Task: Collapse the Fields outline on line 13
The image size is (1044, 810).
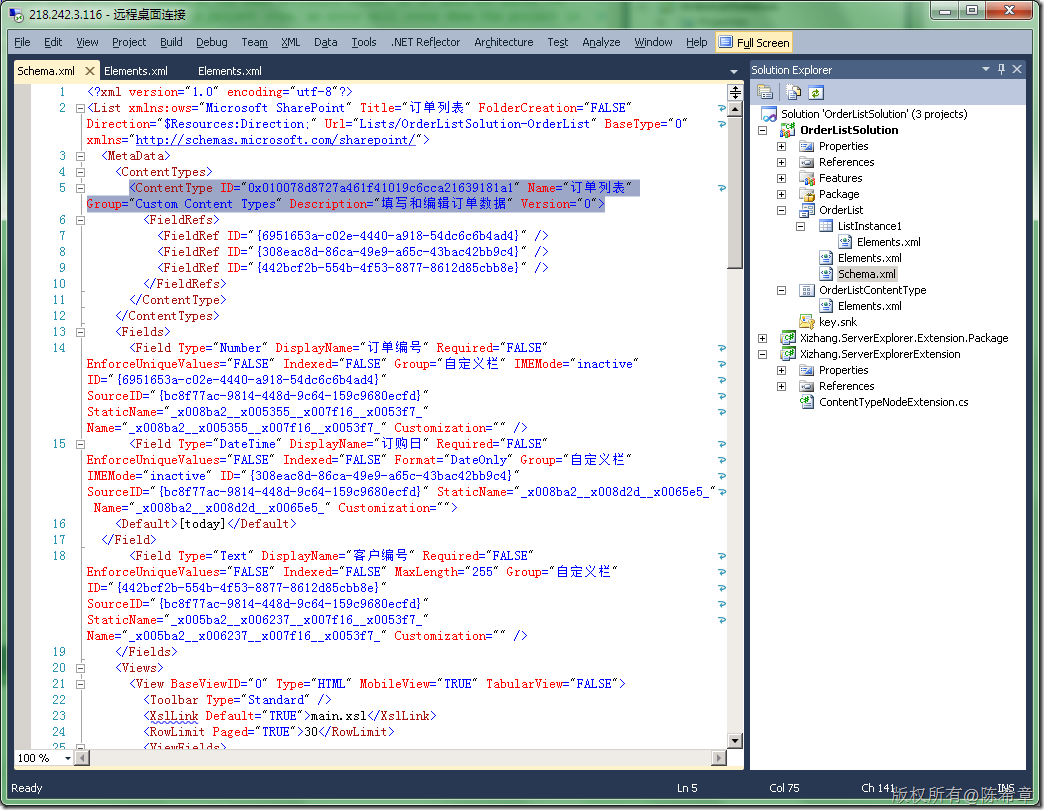Action: pos(80,331)
